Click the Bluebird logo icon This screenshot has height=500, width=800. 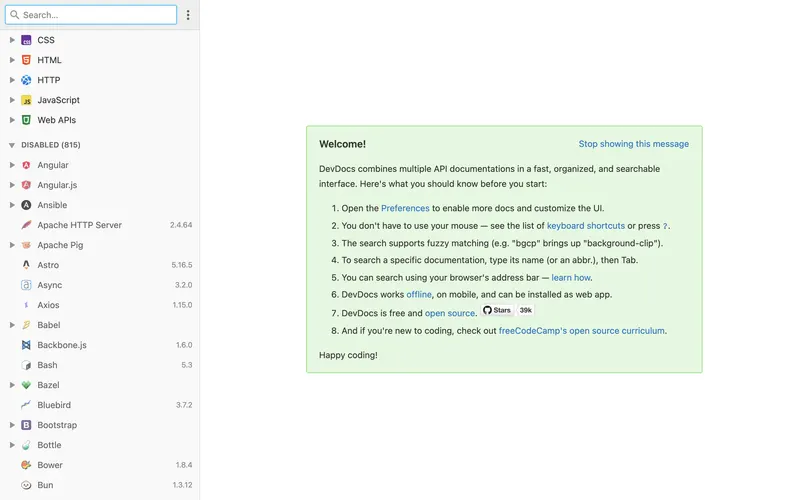26,405
